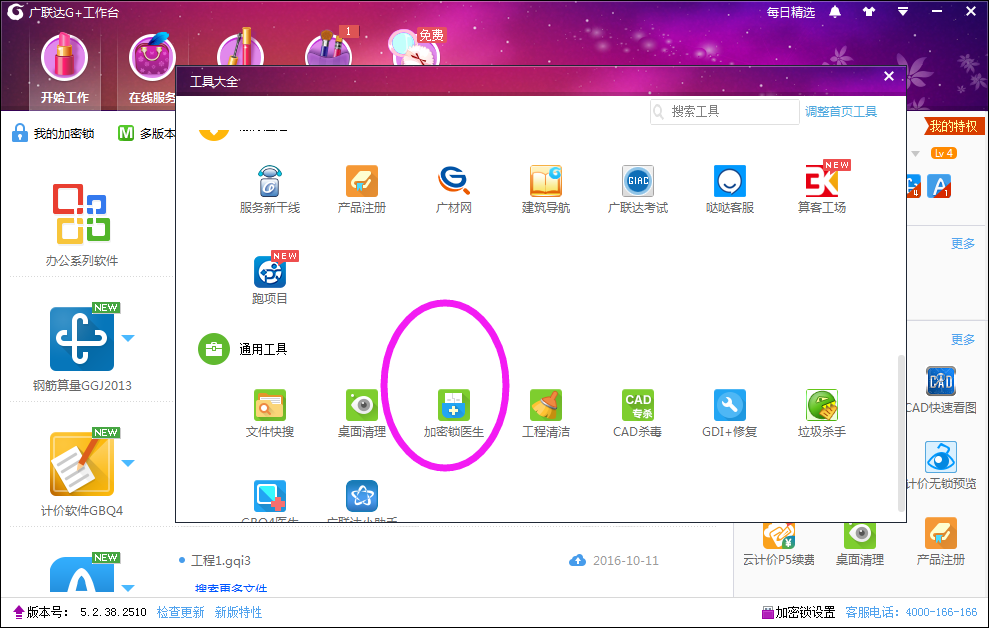
Task: Click toolbar icon with badge 1
Action: [330, 47]
